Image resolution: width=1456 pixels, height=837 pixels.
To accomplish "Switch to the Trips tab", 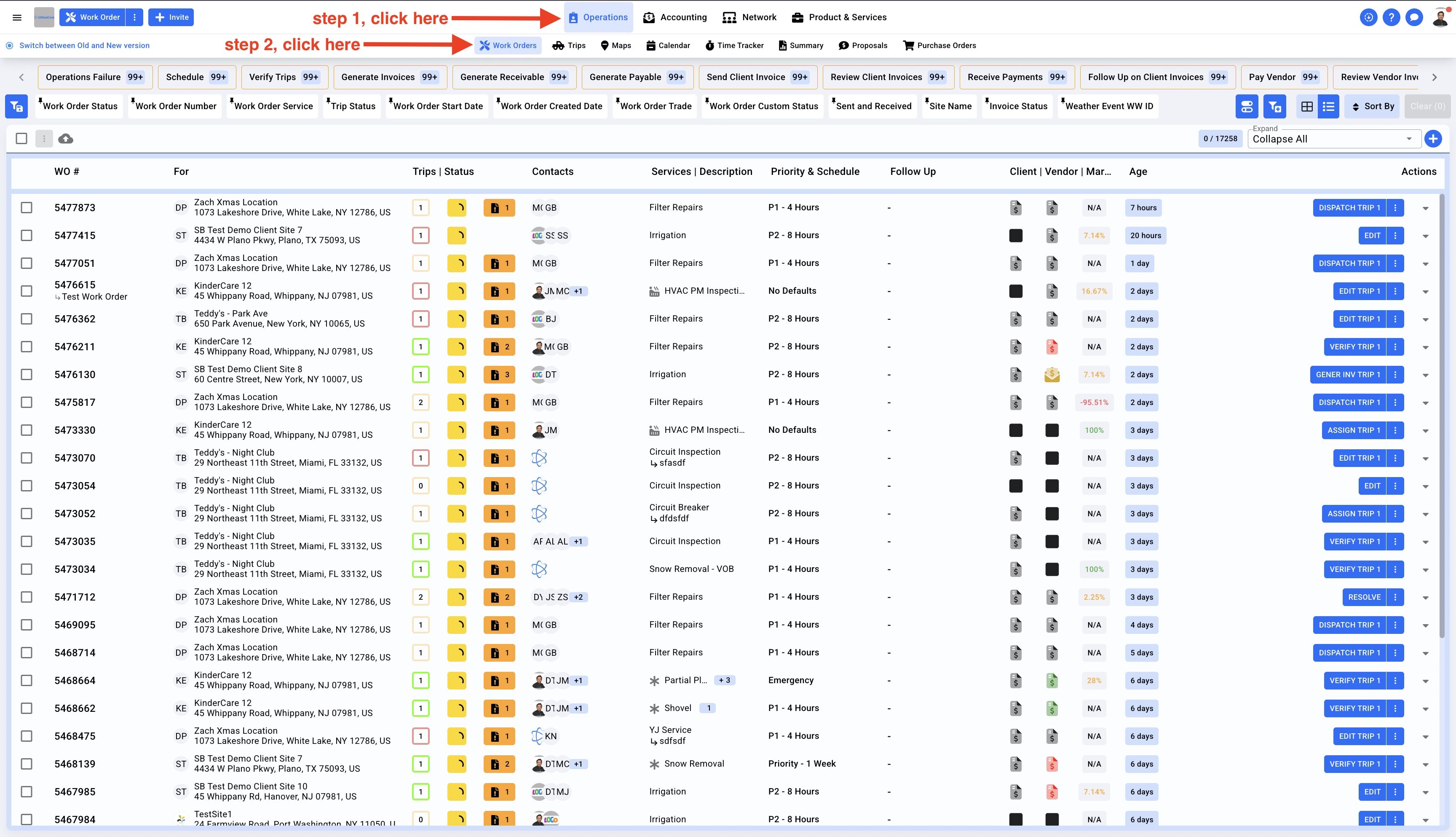I will point(568,46).
